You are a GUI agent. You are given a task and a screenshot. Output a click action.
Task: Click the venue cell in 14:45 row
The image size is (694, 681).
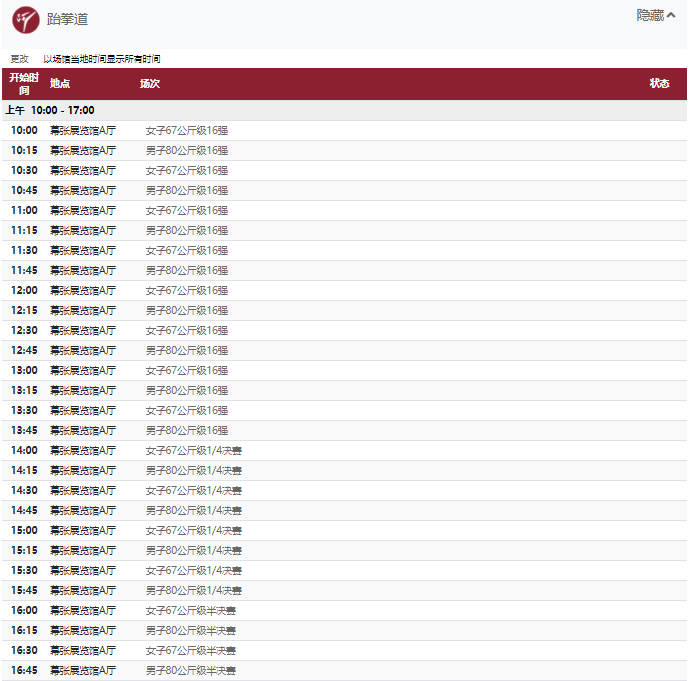click(83, 511)
